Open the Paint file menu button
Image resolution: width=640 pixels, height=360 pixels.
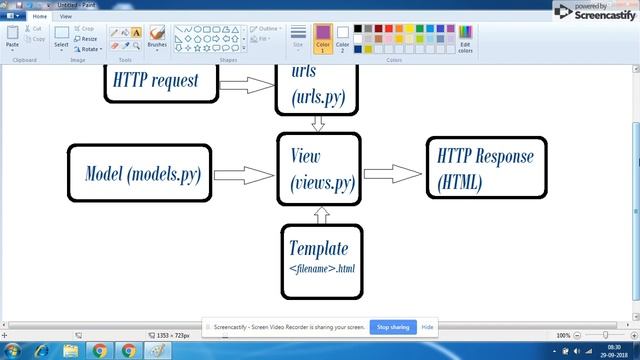click(x=13, y=16)
